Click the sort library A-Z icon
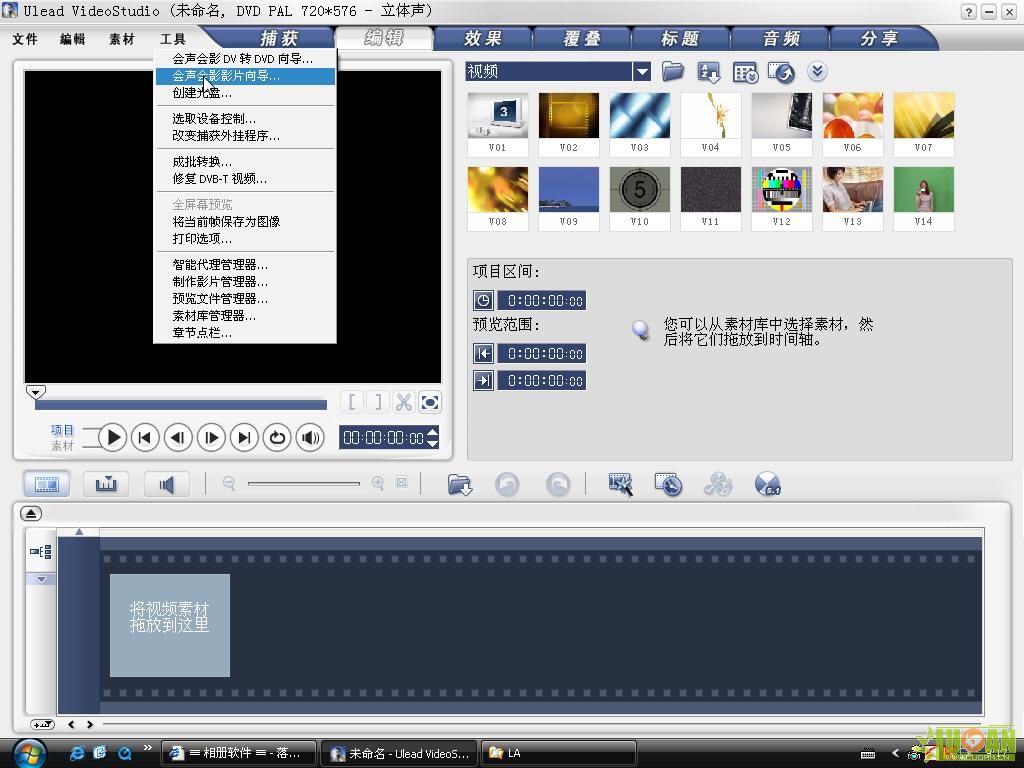 coord(709,72)
